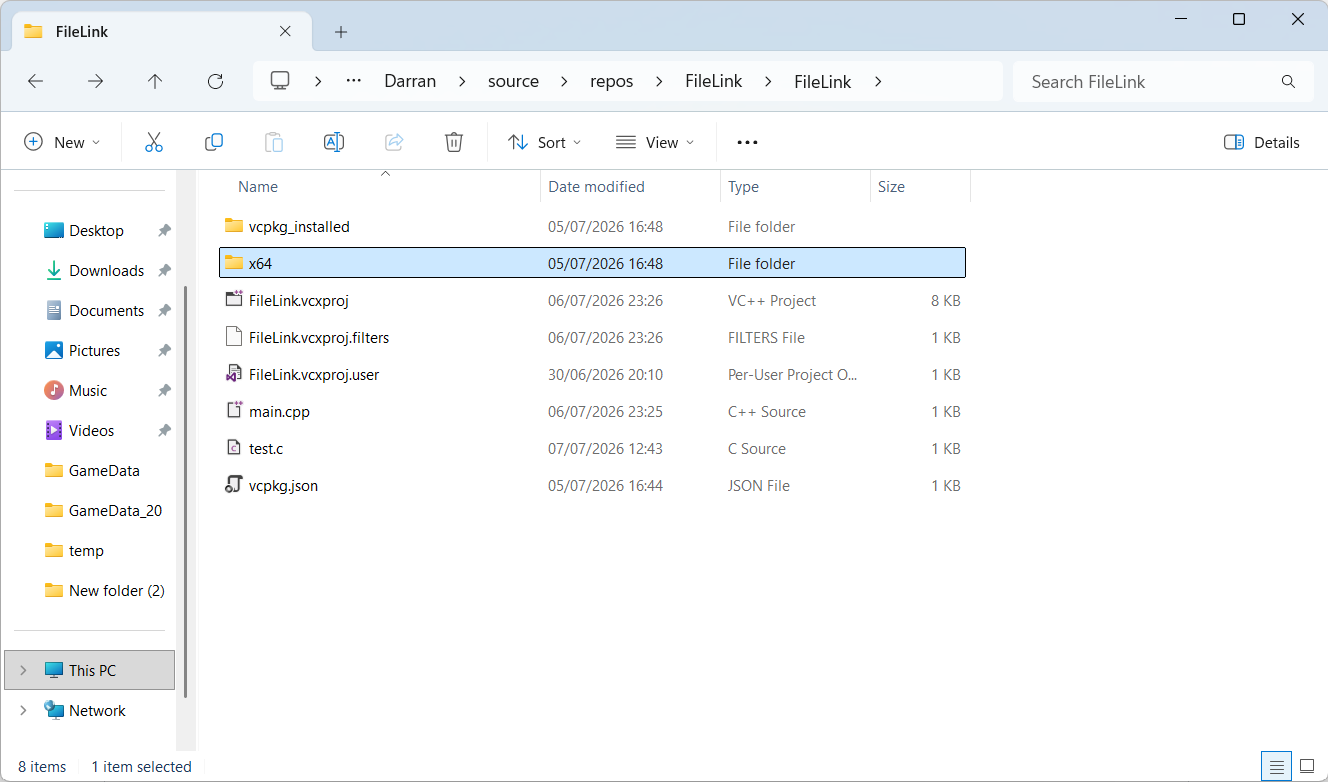The width and height of the screenshot is (1328, 782).
Task: Navigate to Darran in the breadcrumb
Action: [410, 81]
